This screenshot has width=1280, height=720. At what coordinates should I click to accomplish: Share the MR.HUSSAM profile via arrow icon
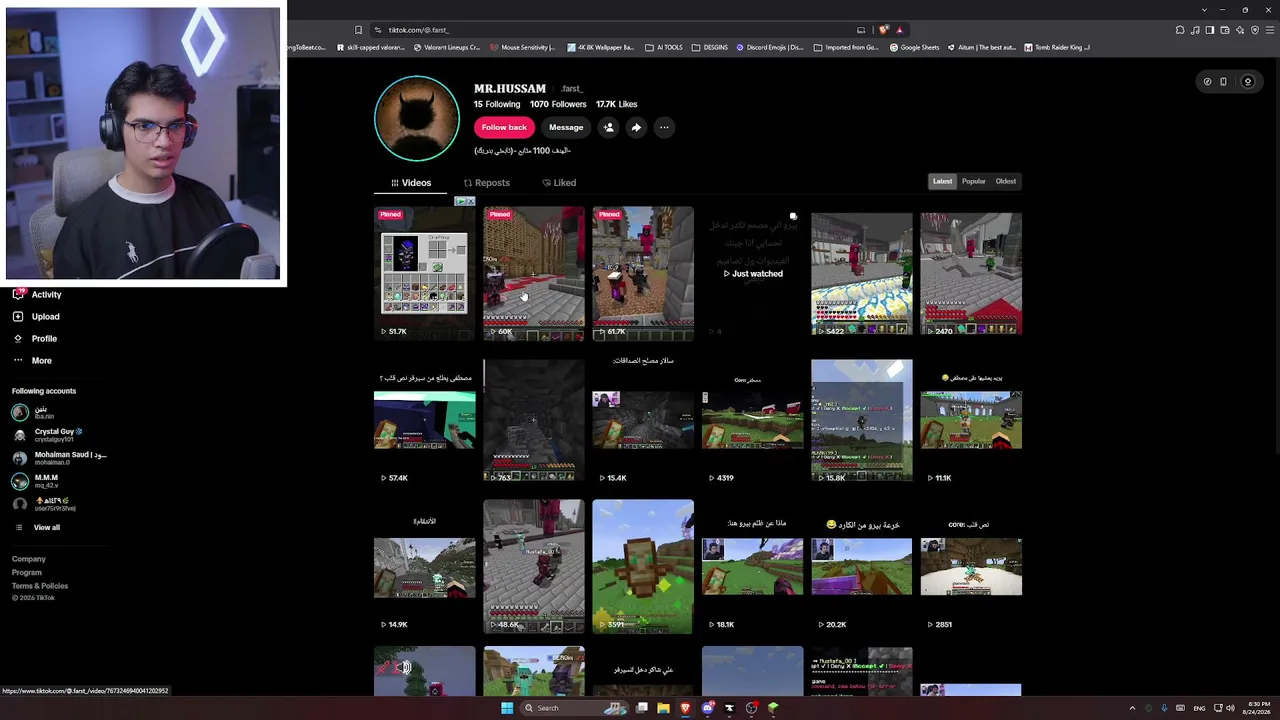pos(636,127)
